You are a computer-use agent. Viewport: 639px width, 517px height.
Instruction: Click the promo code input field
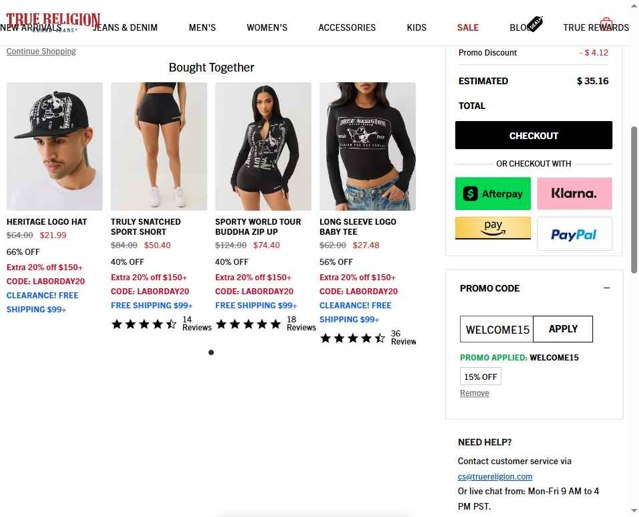497,329
